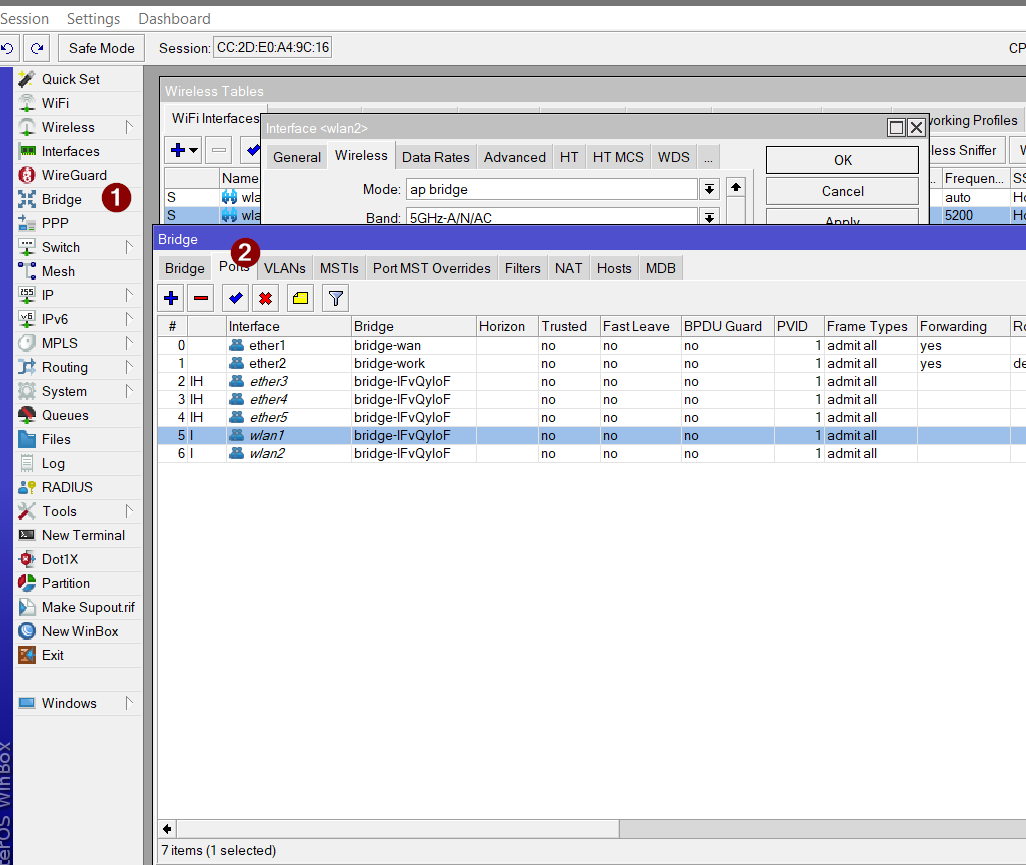
Task: Click the blue checkmark enable icon in Bridge toolbar
Action: coord(236,298)
